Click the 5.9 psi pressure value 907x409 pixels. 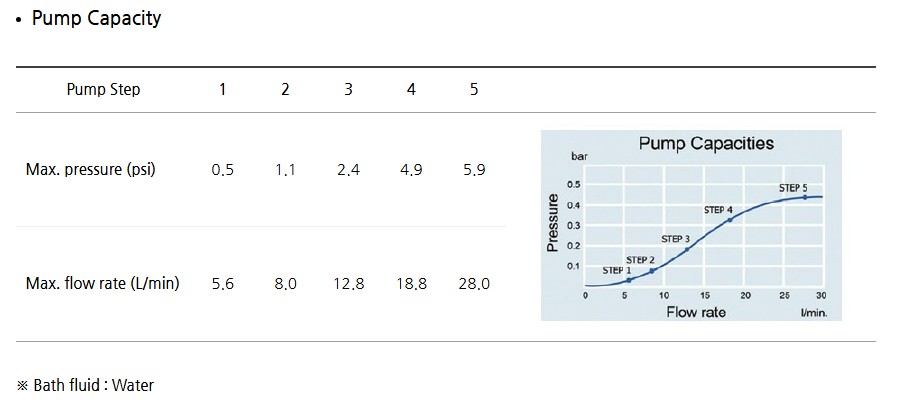pyautogui.click(x=474, y=170)
